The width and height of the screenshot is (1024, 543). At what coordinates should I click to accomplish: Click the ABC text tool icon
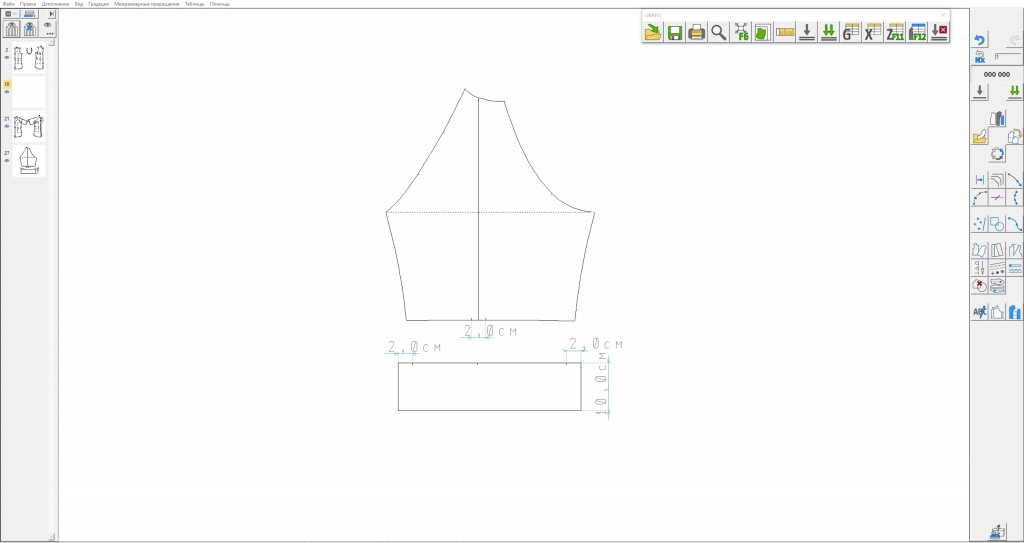(x=980, y=312)
